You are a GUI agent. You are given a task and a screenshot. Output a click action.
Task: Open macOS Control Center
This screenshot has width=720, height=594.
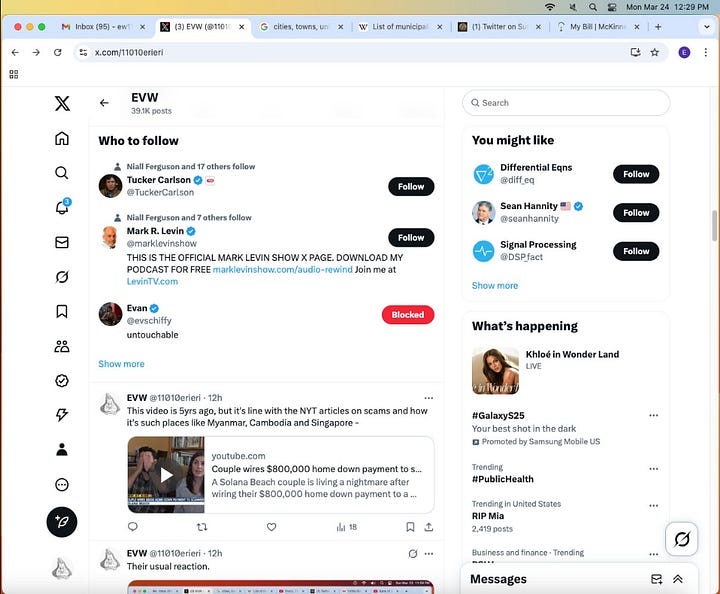[612, 7]
